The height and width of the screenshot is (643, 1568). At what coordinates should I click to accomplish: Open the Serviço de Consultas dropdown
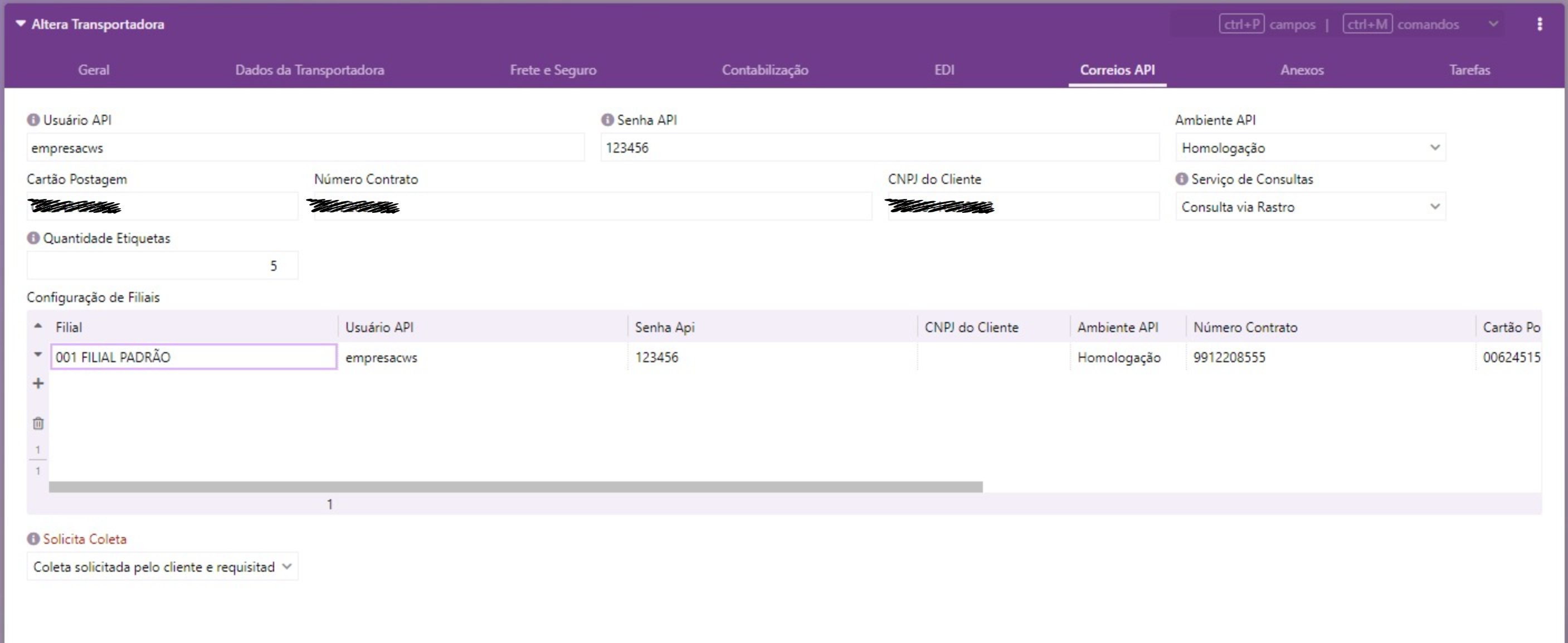click(1310, 207)
